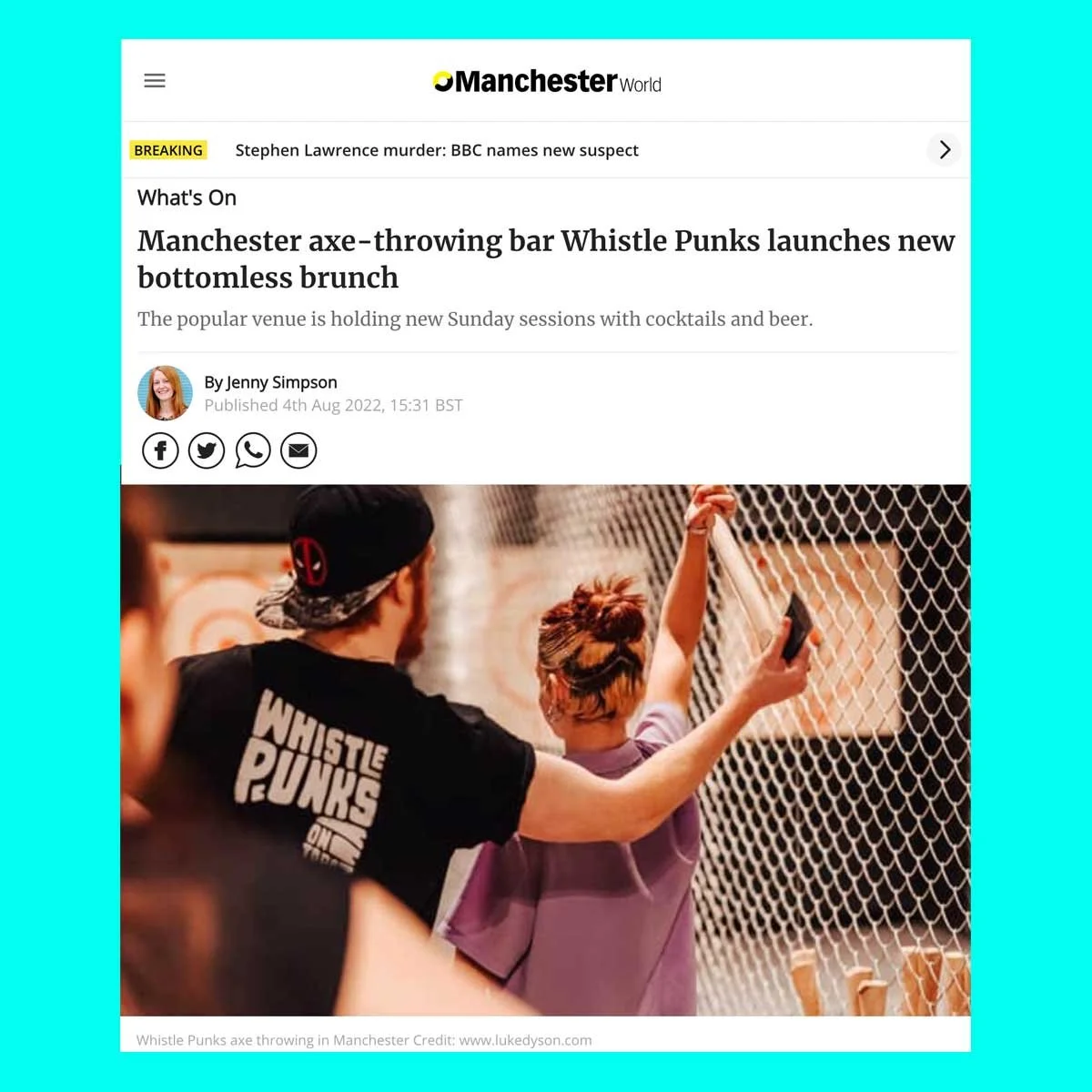Share article on Facebook
Viewport: 1092px width, 1092px height.
click(x=160, y=450)
